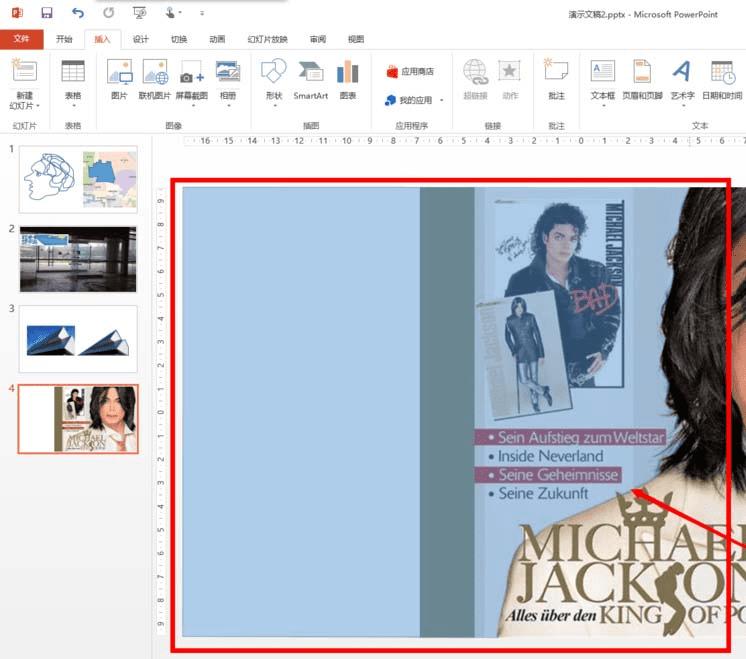Screen dimensions: 746x659
Task: Switch to the 设计 design tab
Action: (x=141, y=39)
